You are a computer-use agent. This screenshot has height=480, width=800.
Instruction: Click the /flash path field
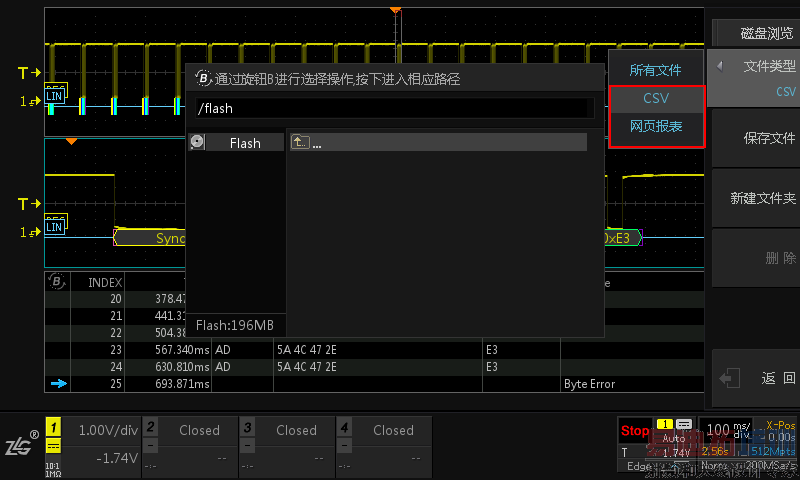[x=395, y=108]
